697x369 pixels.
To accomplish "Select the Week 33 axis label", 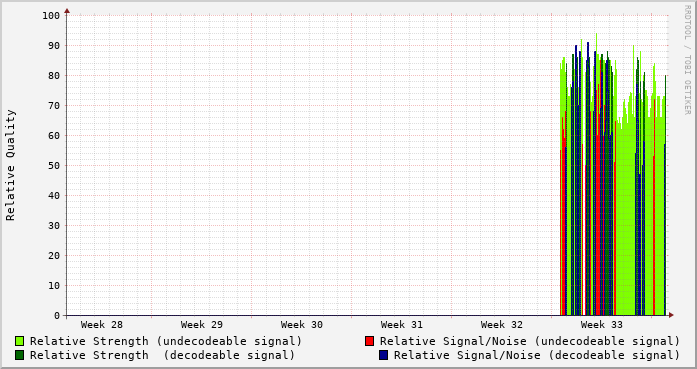I will point(601,325).
